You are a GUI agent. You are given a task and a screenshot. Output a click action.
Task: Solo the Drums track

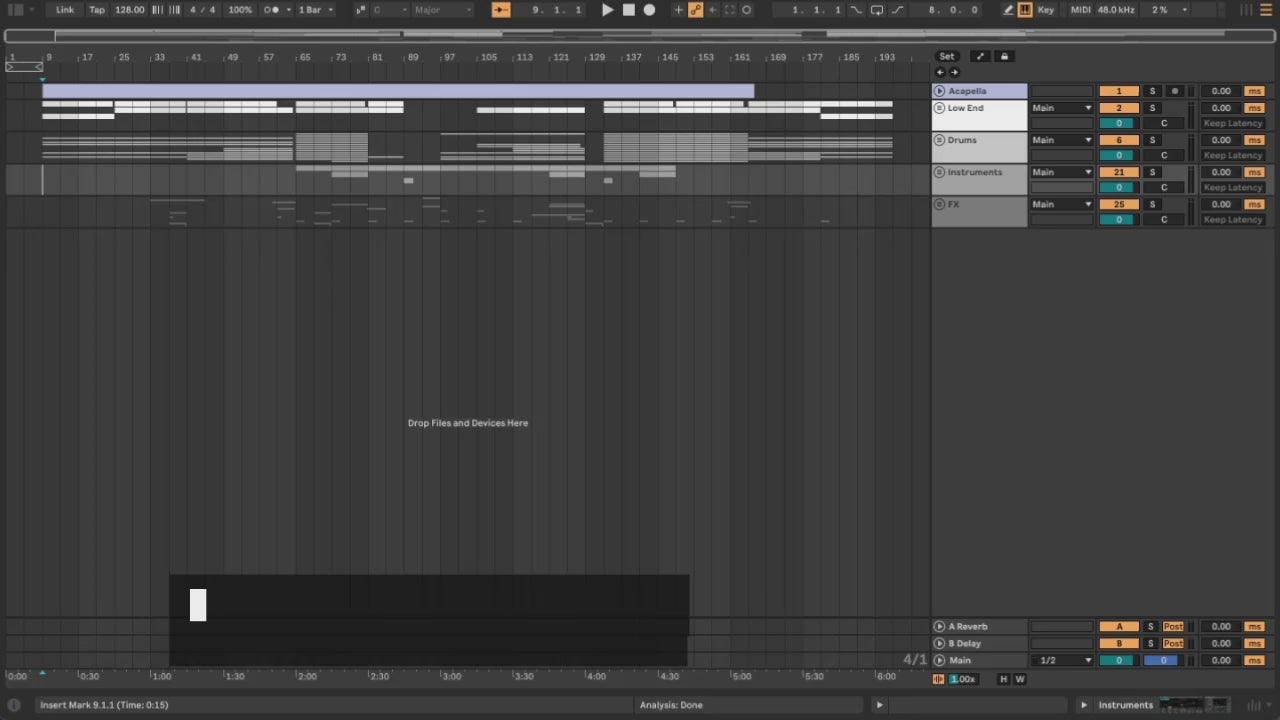1152,140
